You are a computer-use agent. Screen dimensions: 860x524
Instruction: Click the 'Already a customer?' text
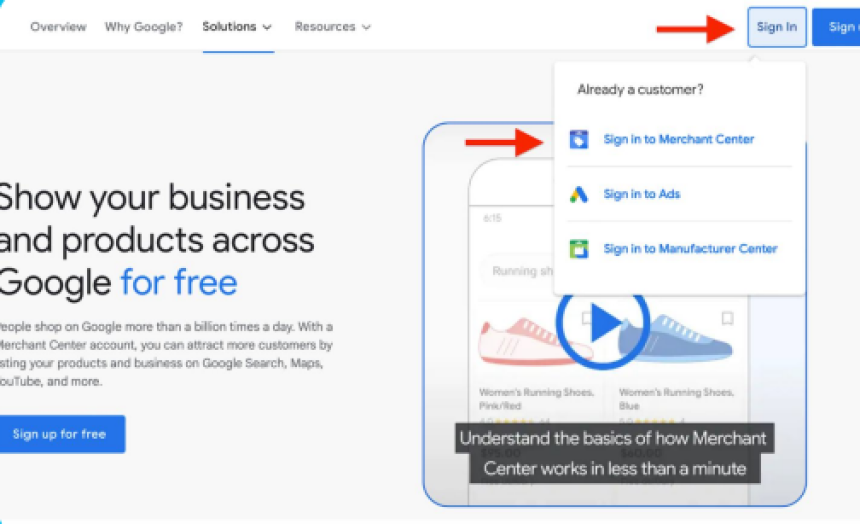pyautogui.click(x=640, y=89)
